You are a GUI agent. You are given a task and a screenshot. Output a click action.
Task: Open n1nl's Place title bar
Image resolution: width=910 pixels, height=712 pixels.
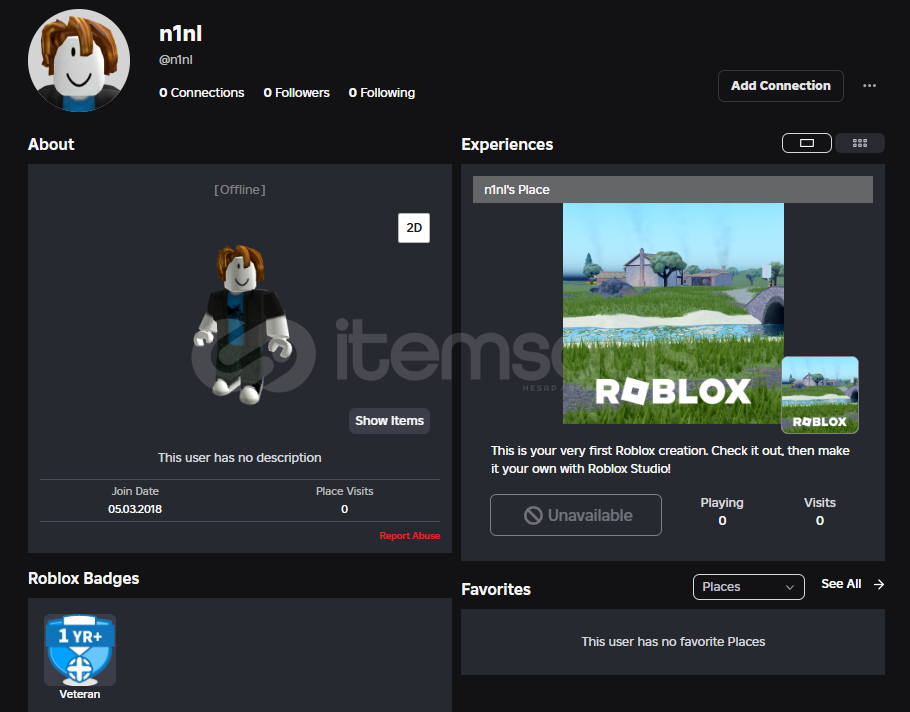(673, 190)
